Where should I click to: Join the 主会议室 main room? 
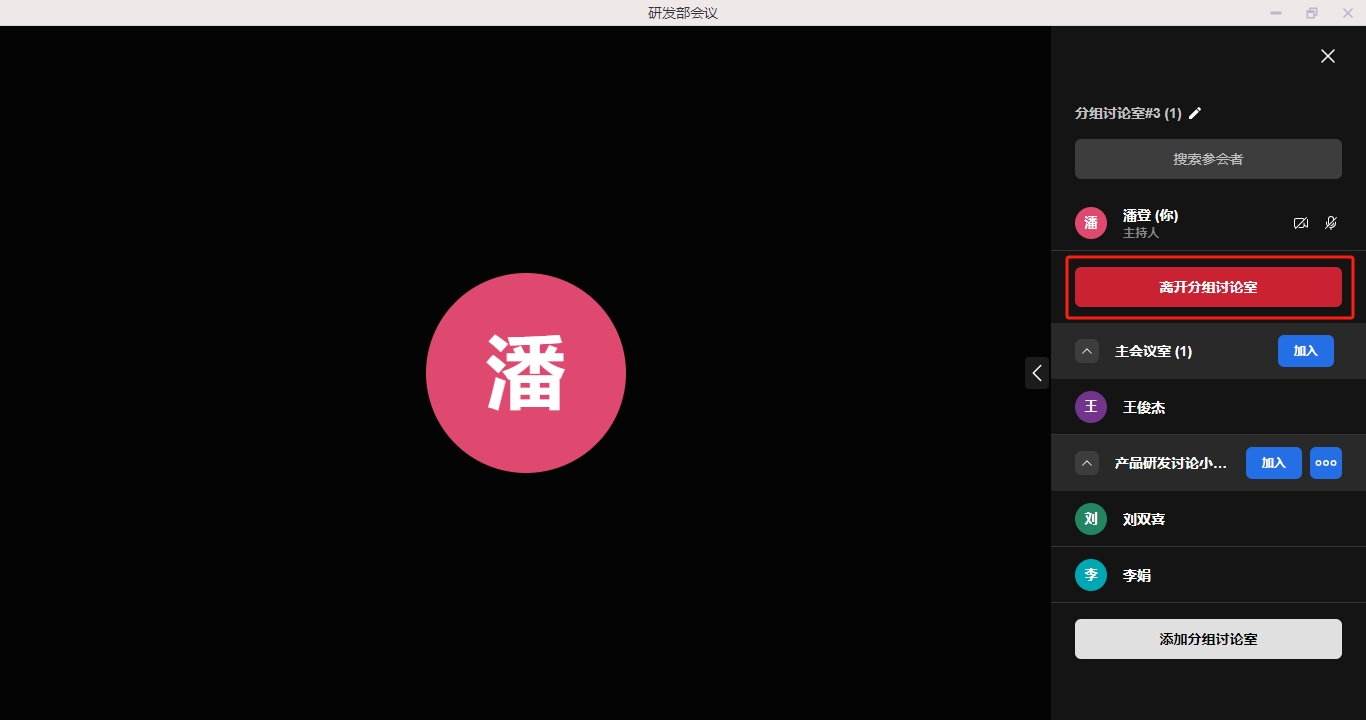[1305, 351]
